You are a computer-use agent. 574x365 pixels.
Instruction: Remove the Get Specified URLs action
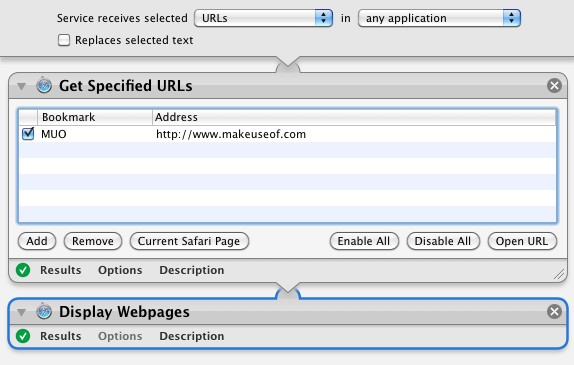[554, 86]
